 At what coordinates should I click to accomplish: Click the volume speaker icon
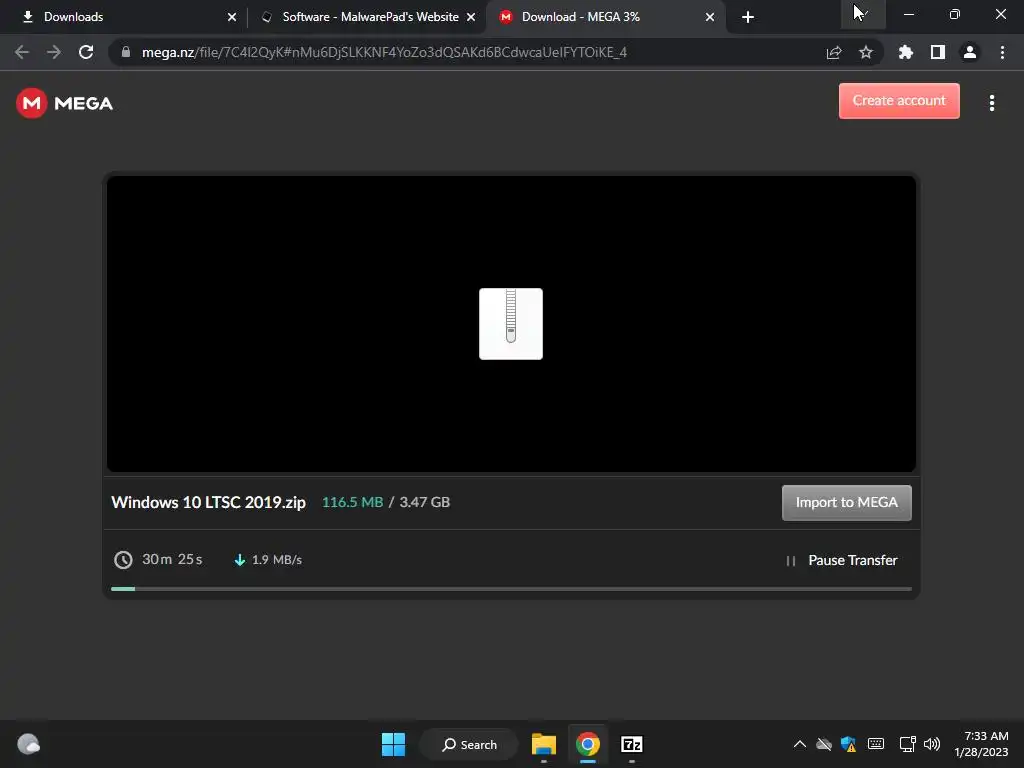[x=932, y=744]
